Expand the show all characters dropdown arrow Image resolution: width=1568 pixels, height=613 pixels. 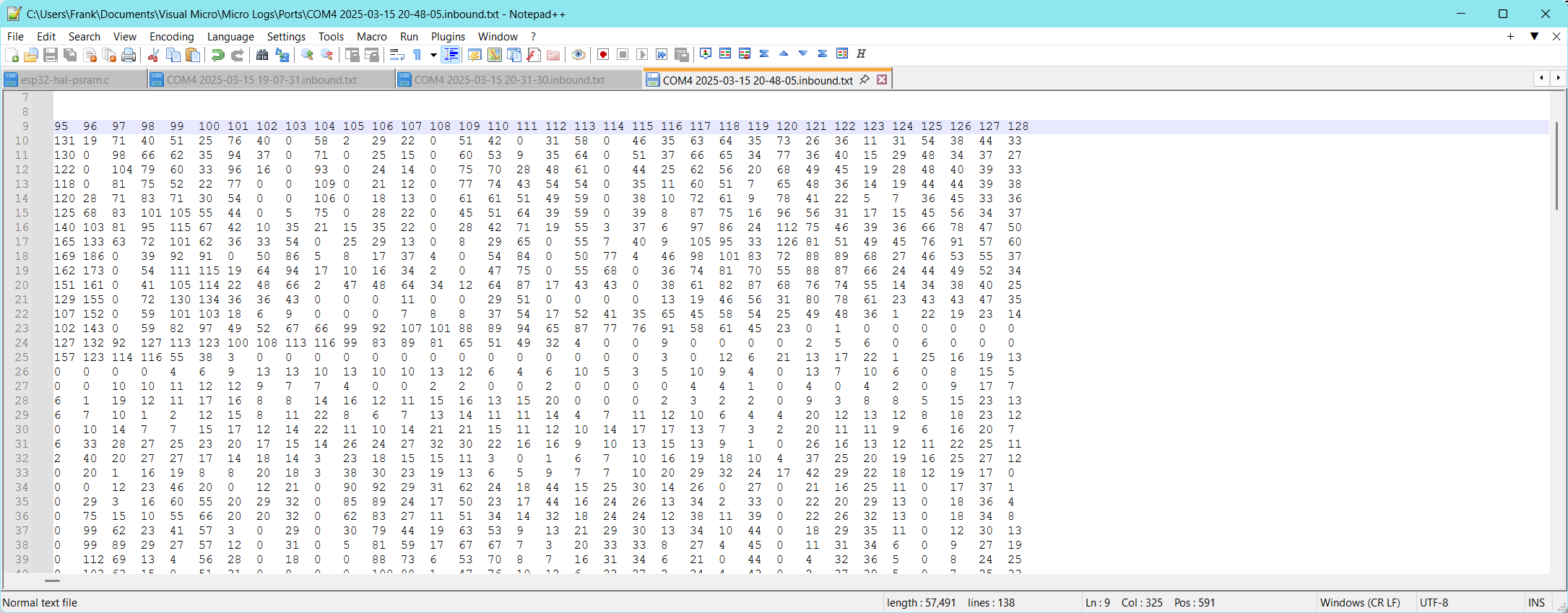[433, 55]
